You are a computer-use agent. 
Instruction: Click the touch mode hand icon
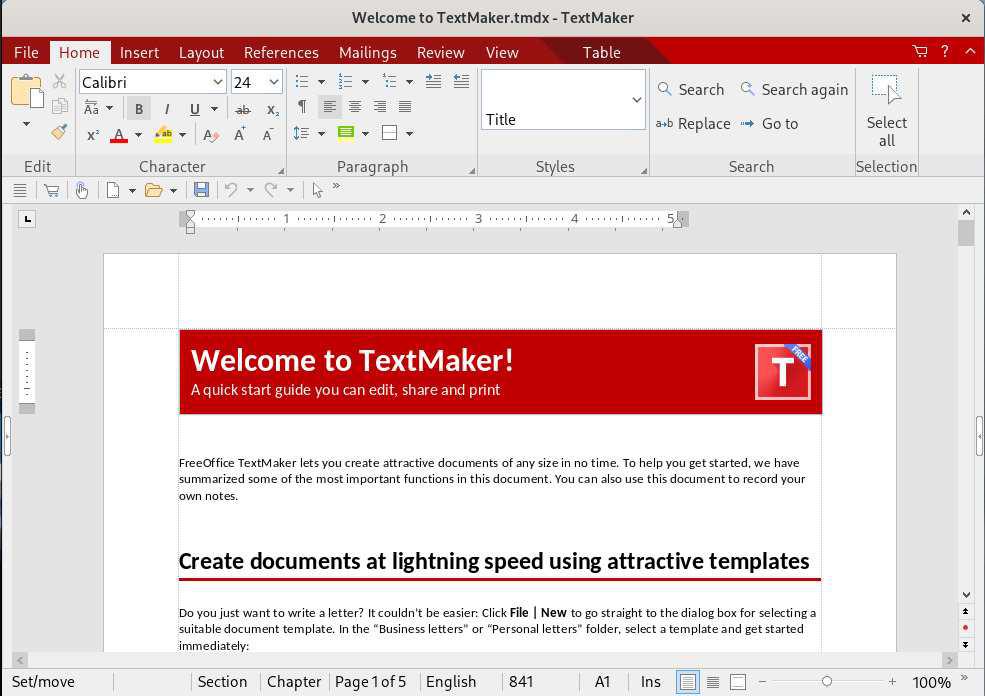(x=82, y=190)
